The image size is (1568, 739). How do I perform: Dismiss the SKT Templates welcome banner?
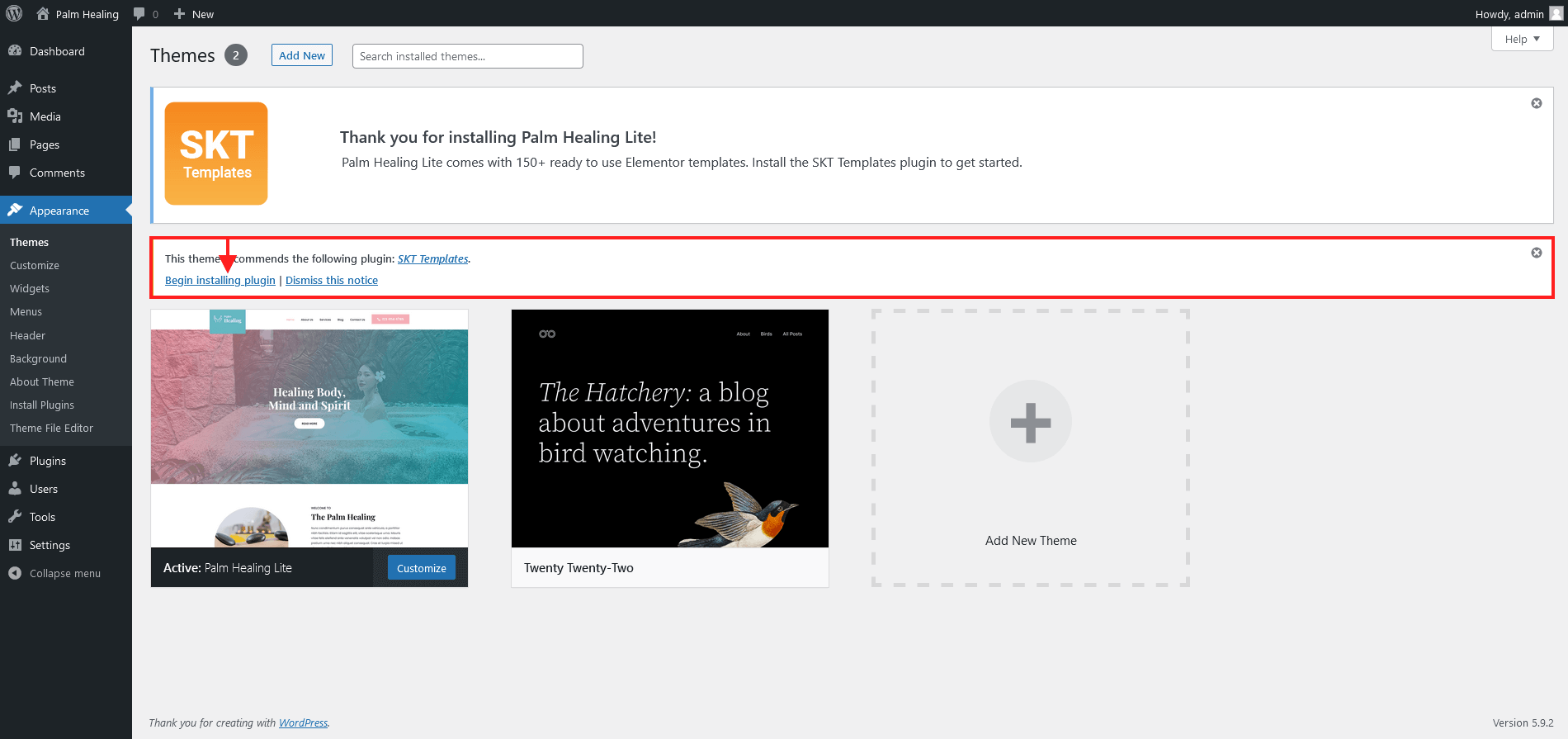pos(1536,103)
